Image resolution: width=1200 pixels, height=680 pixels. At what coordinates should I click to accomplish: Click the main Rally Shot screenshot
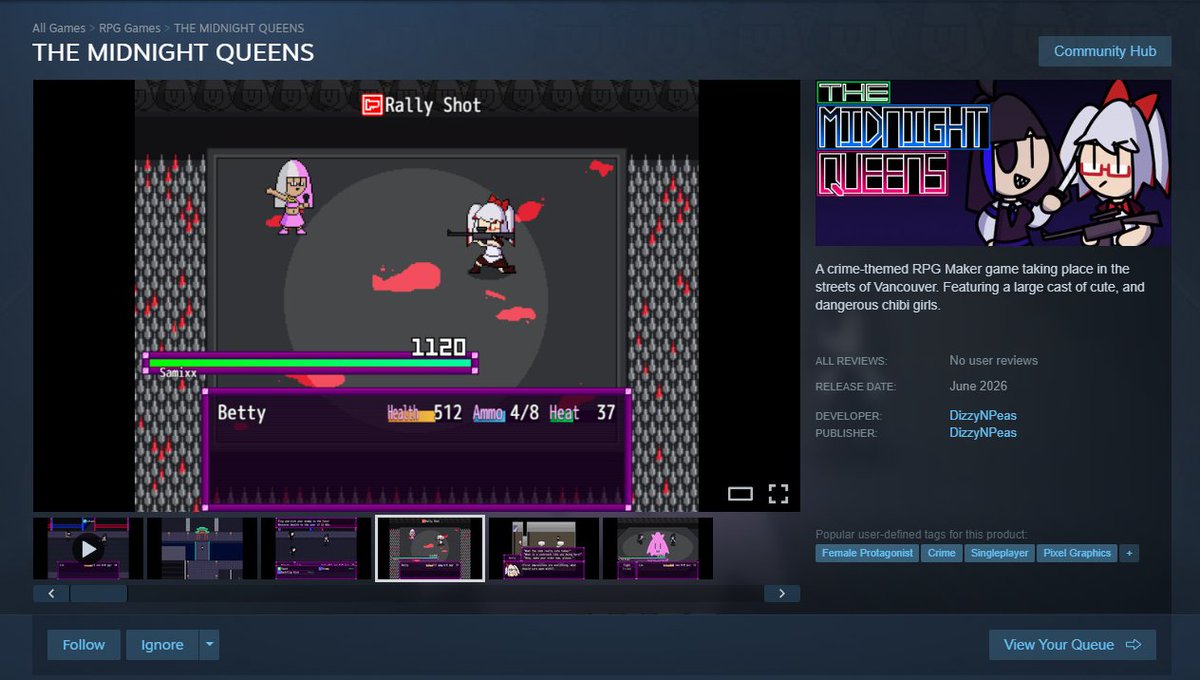(416, 296)
